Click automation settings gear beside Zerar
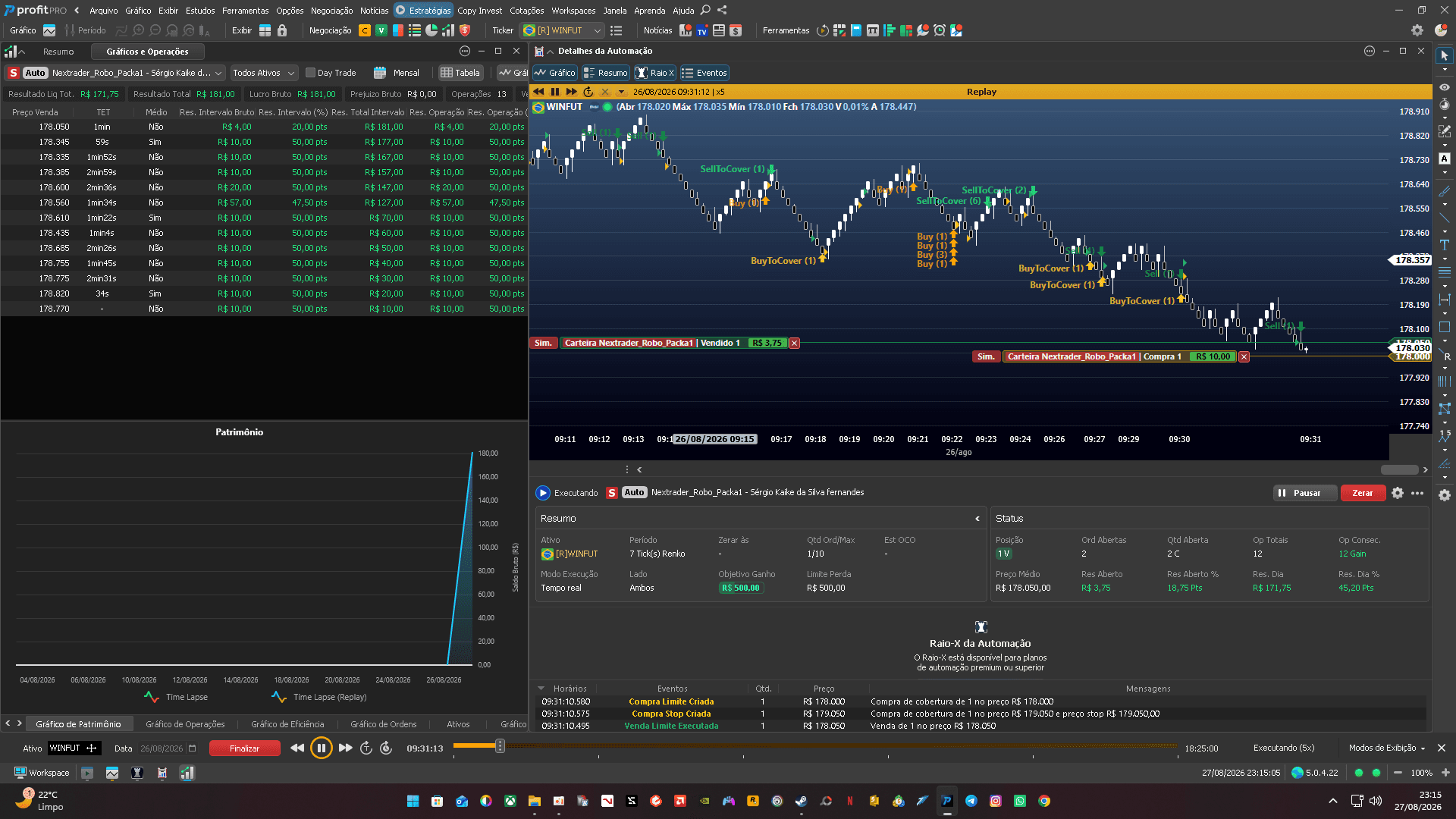1456x819 pixels. (1398, 493)
